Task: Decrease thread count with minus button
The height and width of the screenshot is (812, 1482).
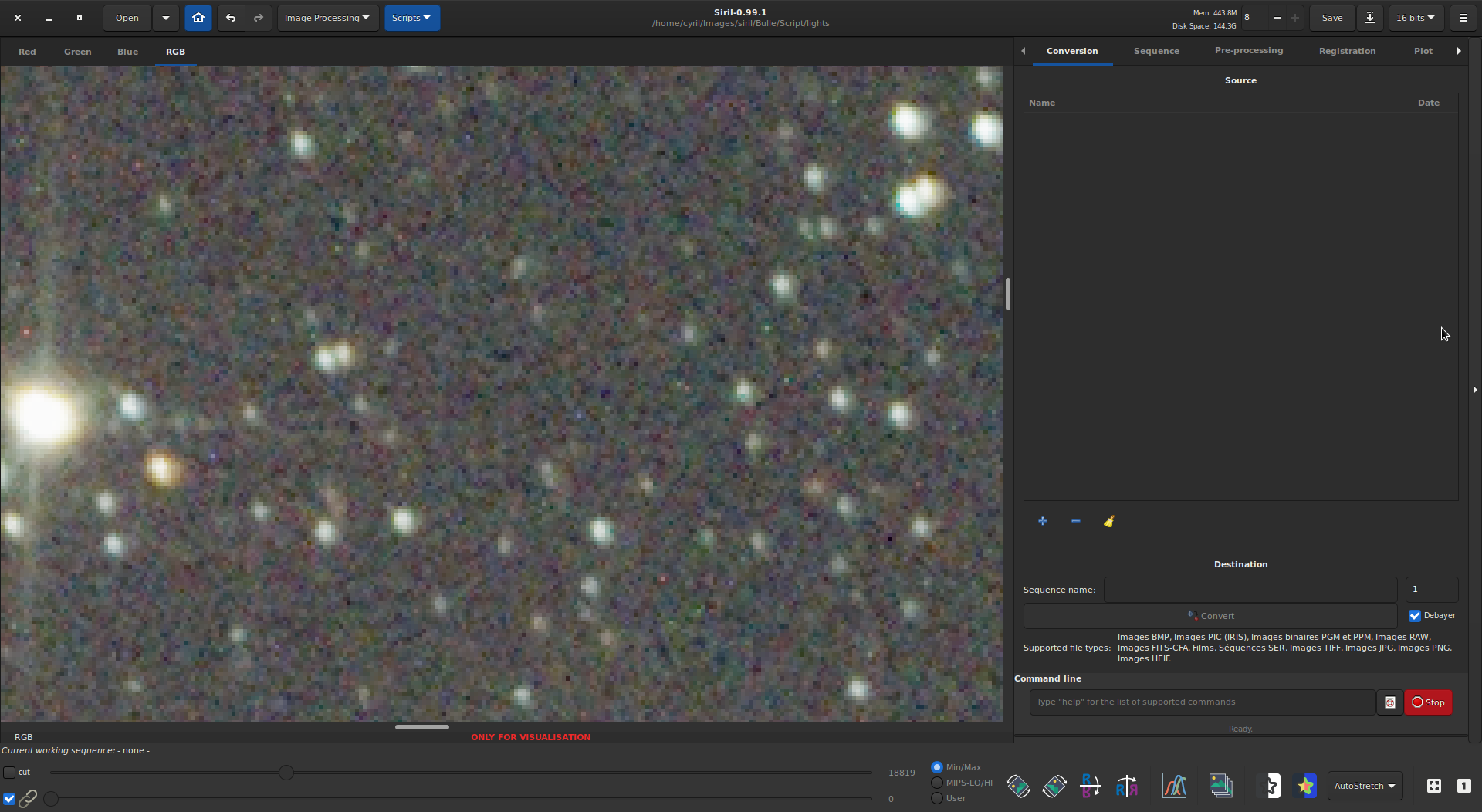Action: 1277,18
